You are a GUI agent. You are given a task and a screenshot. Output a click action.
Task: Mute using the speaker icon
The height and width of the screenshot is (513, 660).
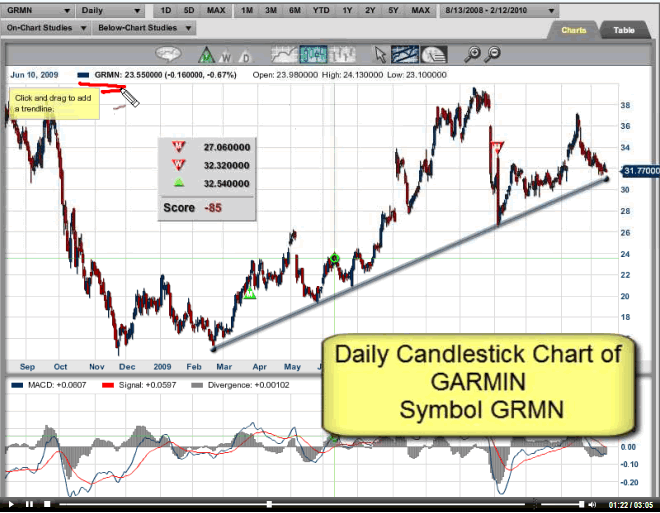click(x=592, y=504)
